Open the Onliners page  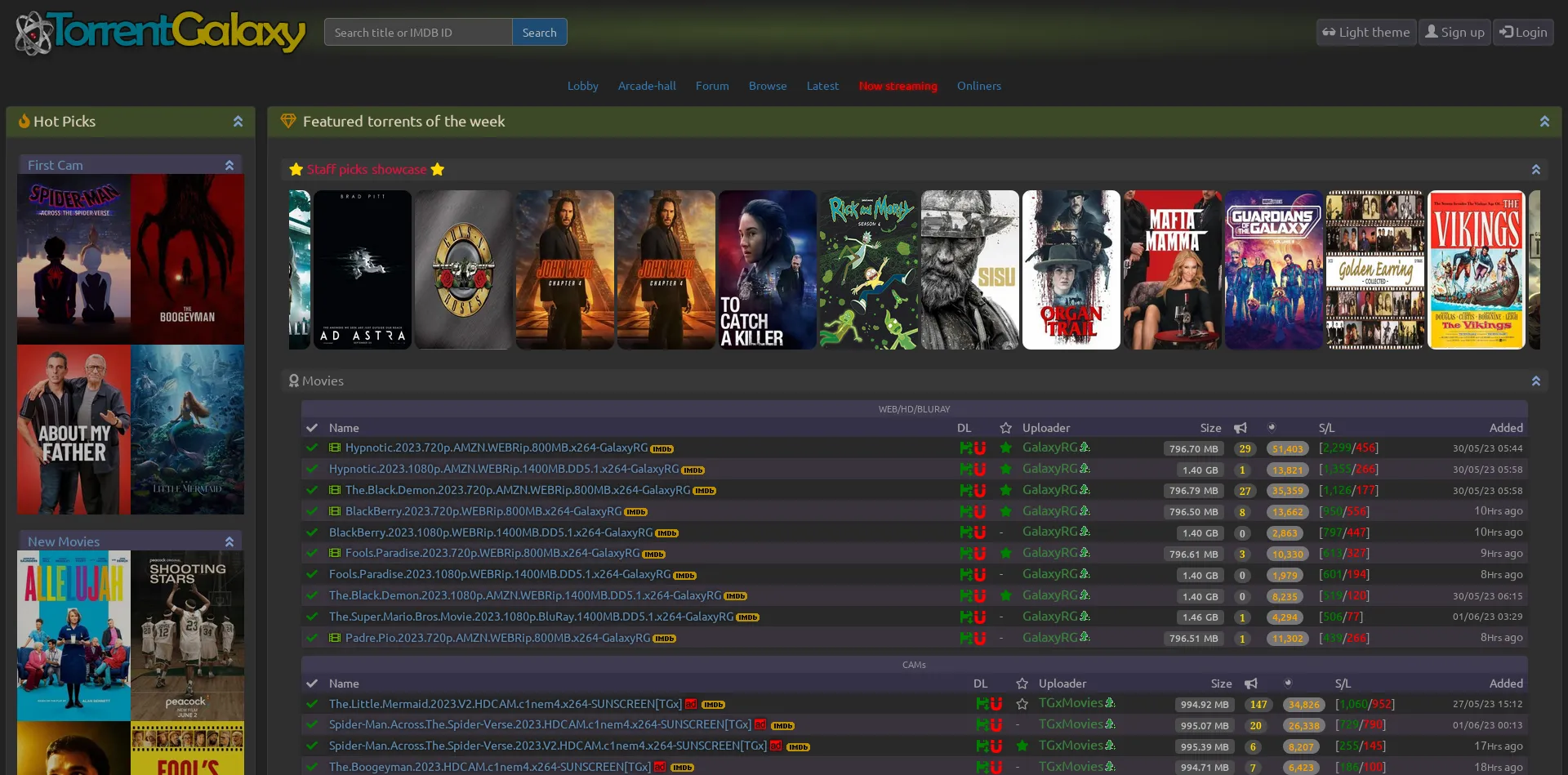click(x=979, y=86)
